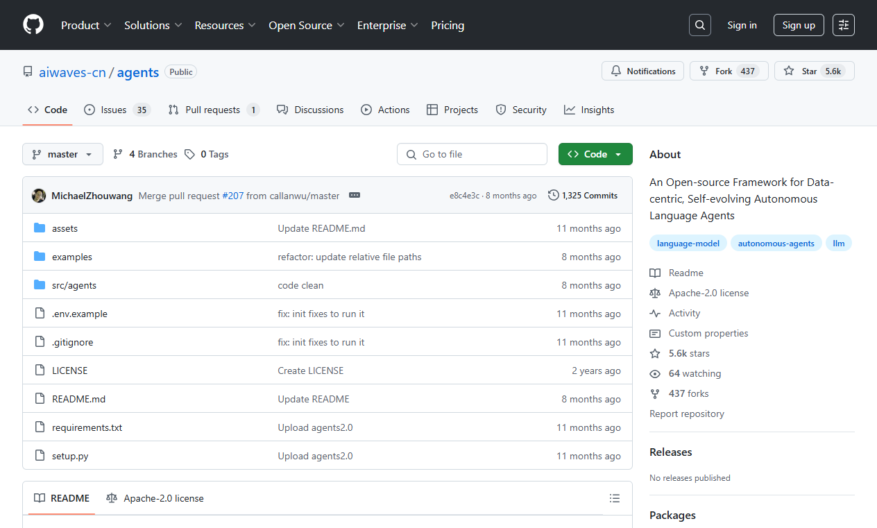
Task: Open the master branch dropdown
Action: tap(63, 154)
